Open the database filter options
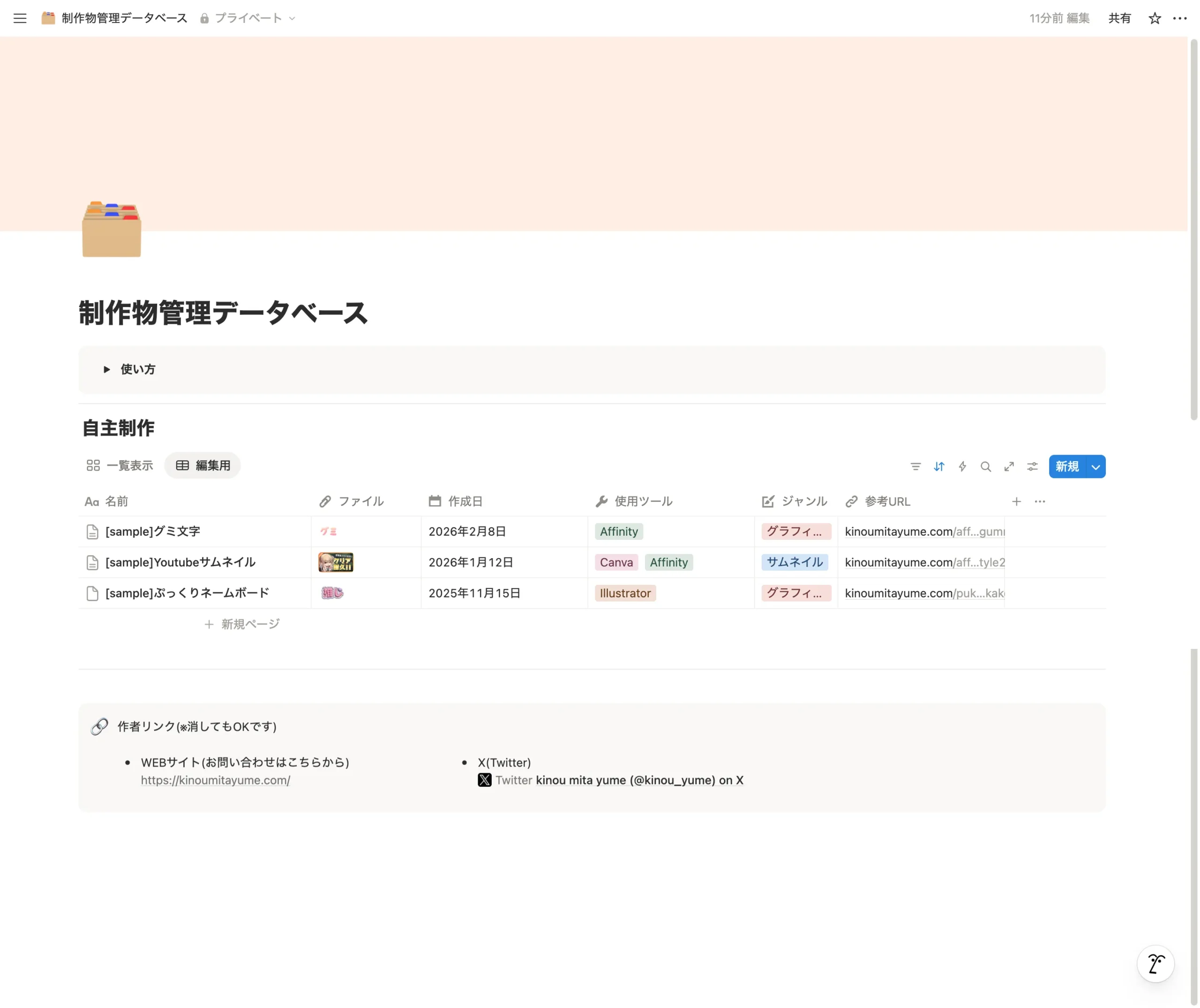Screen dimensions: 1200x1008 [x=916, y=466]
